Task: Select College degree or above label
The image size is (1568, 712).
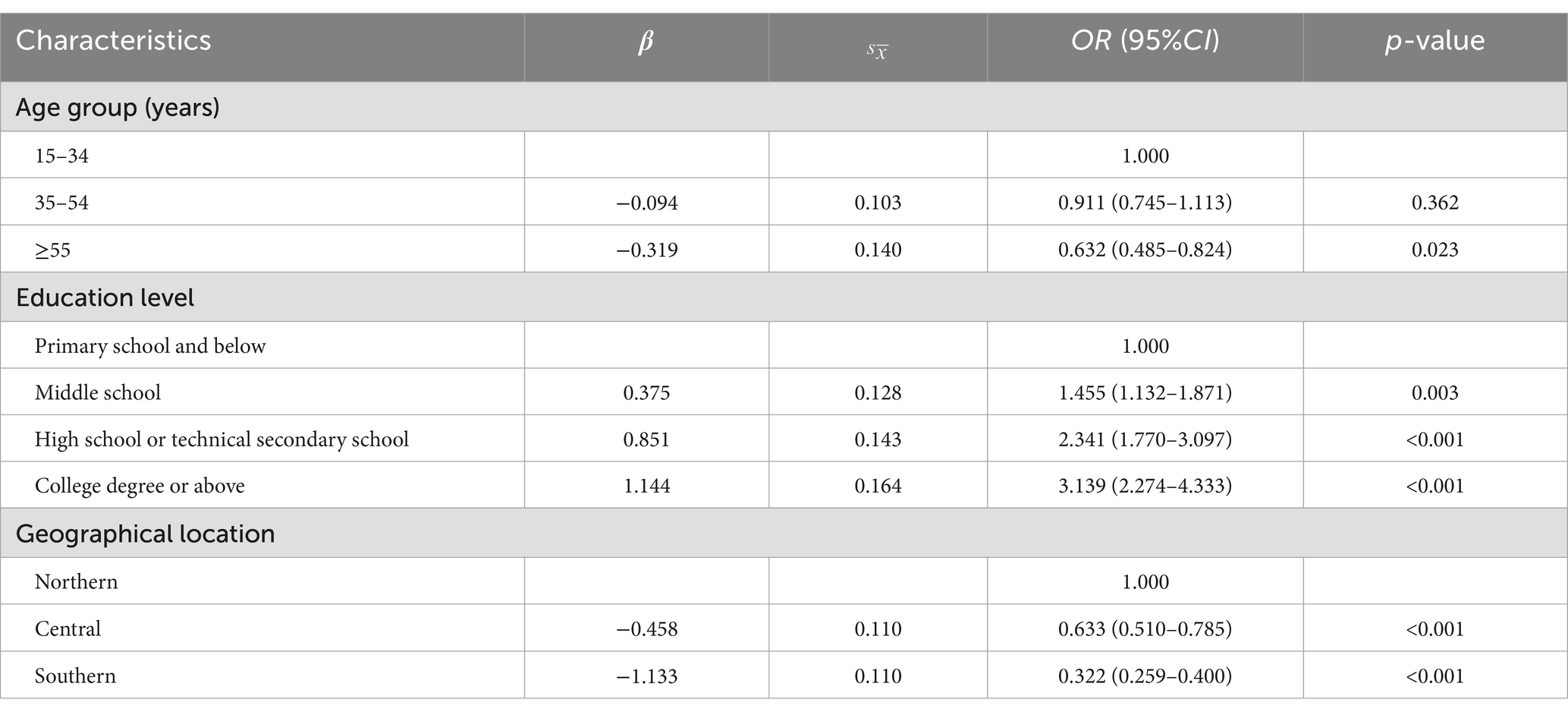Action: click(x=140, y=486)
